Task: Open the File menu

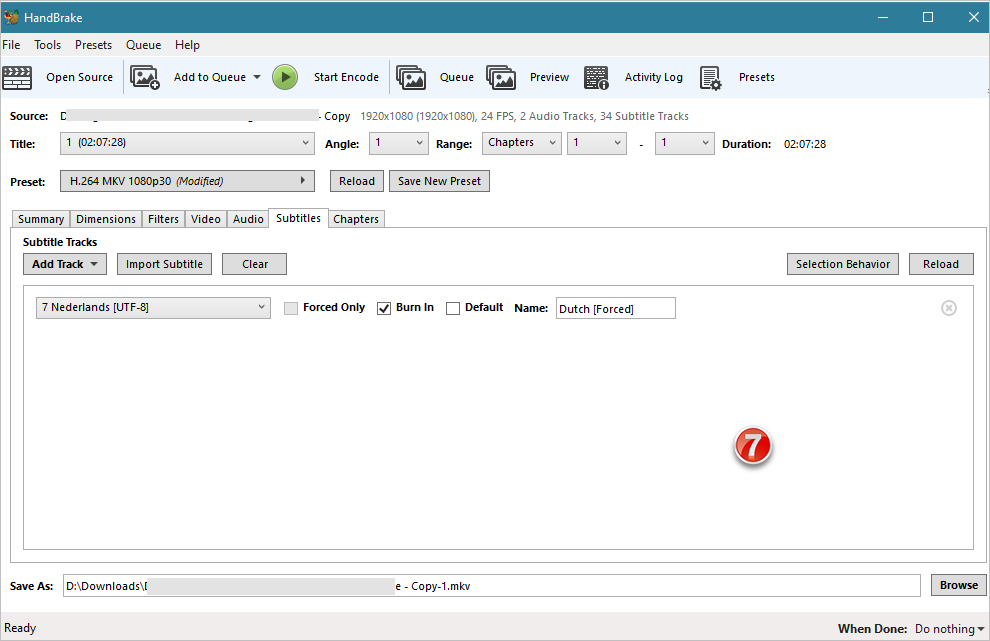Action: pos(11,45)
